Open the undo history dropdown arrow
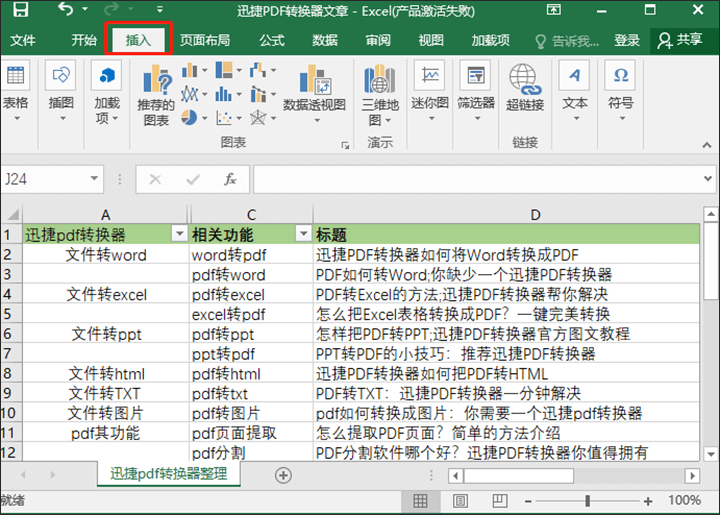 pyautogui.click(x=85, y=9)
